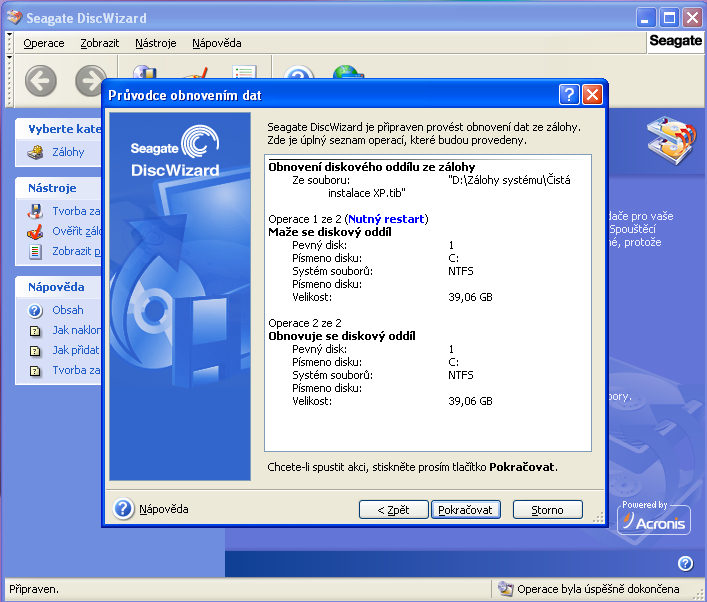Click the Nápověda link in the dialog
This screenshot has width=707, height=602.
164,509
